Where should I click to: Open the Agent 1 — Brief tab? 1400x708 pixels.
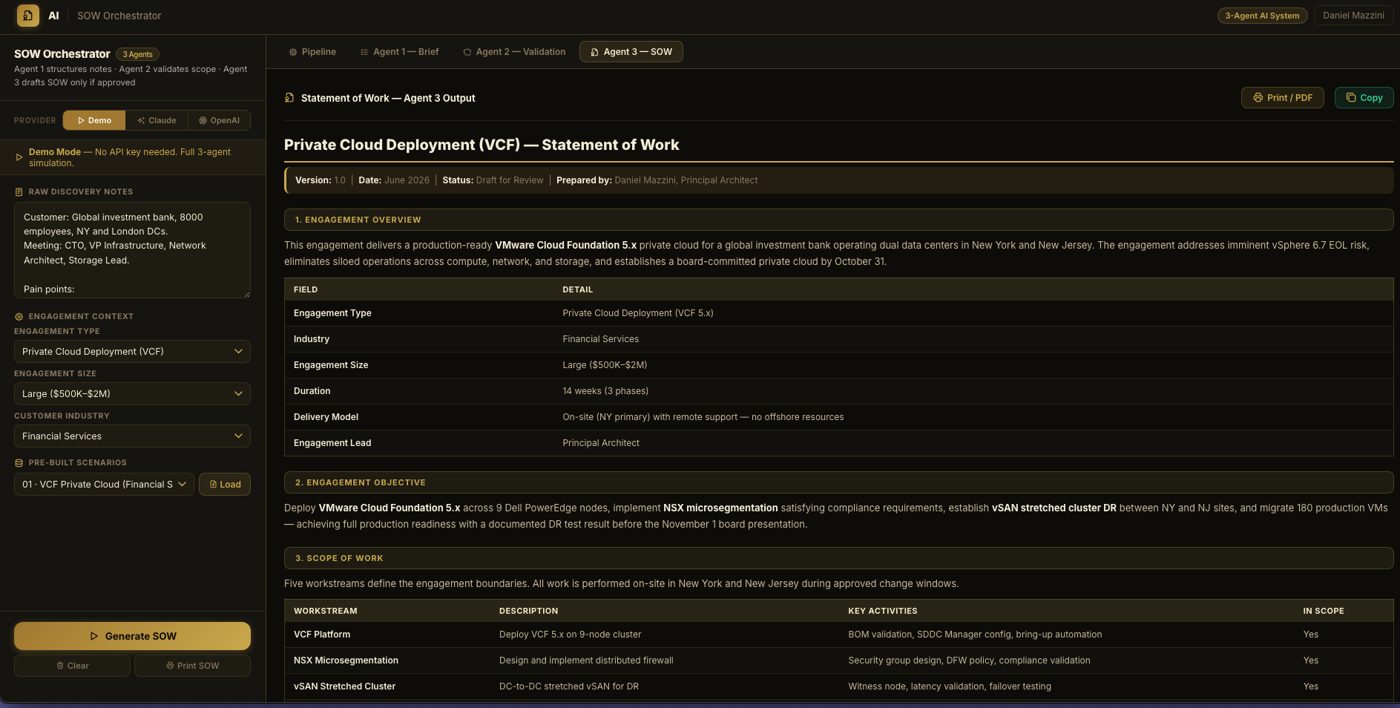coord(399,52)
